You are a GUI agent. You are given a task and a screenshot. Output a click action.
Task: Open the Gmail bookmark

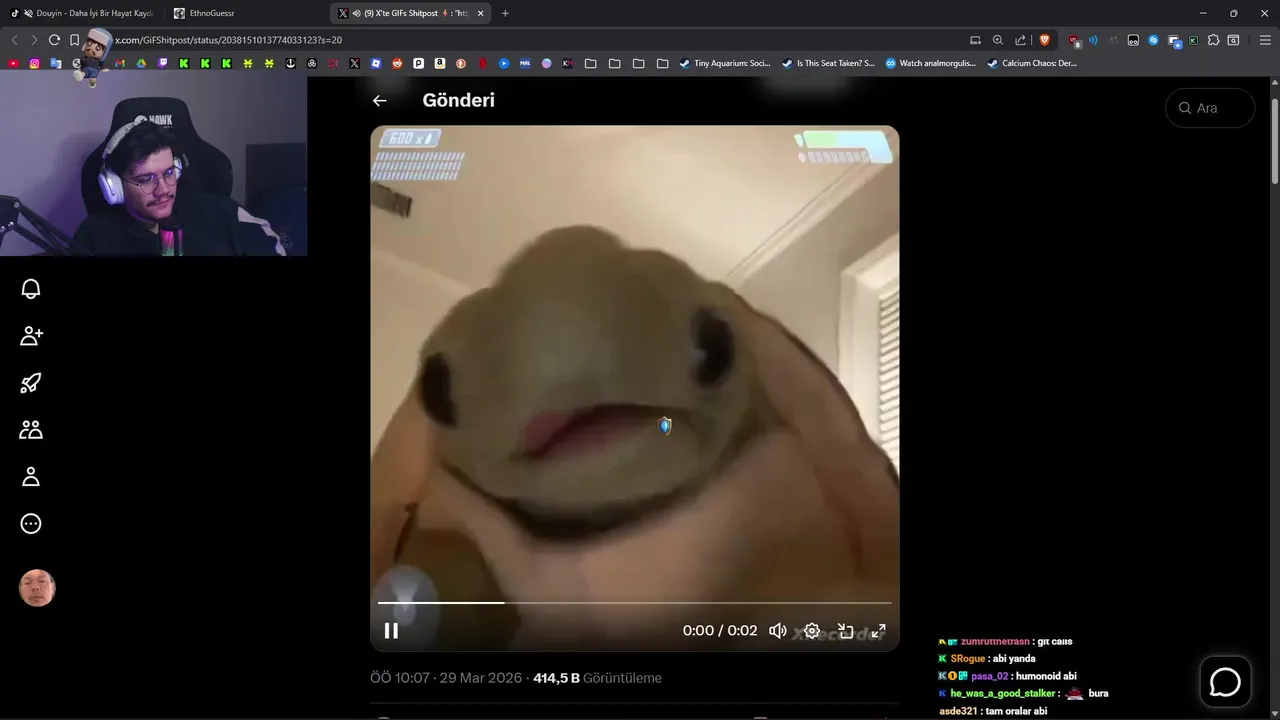coord(120,63)
